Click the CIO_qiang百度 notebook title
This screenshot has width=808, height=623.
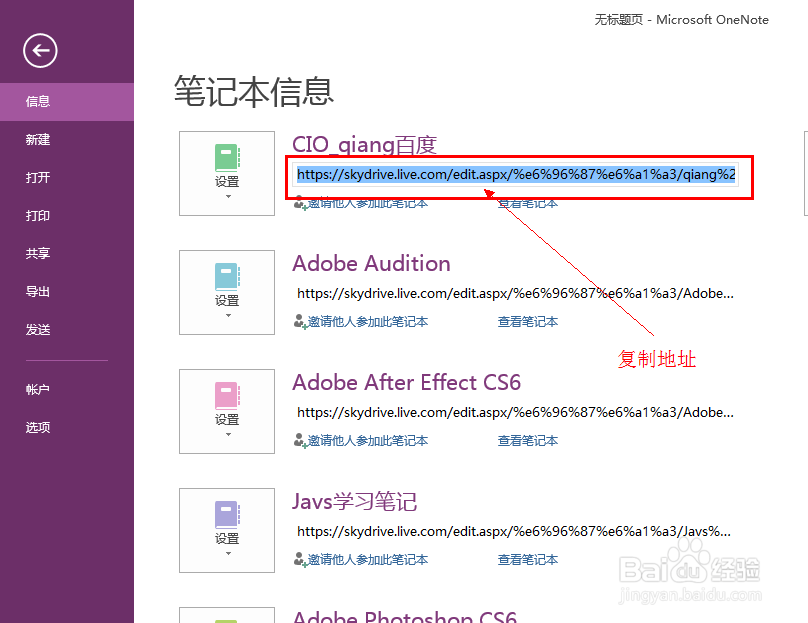pos(364,145)
